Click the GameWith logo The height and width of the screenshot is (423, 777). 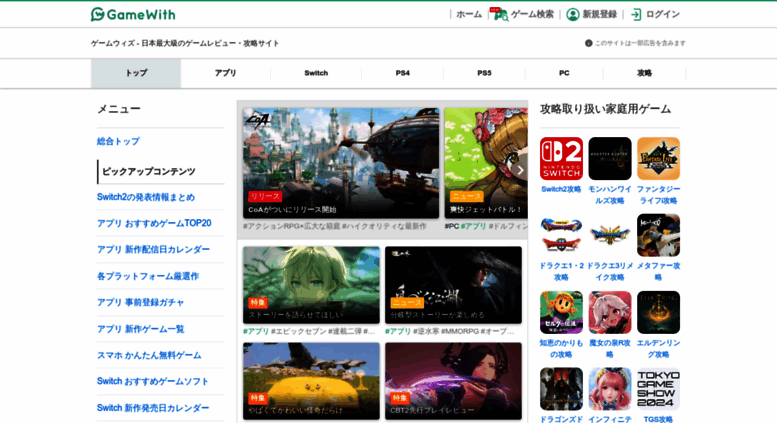coord(133,14)
